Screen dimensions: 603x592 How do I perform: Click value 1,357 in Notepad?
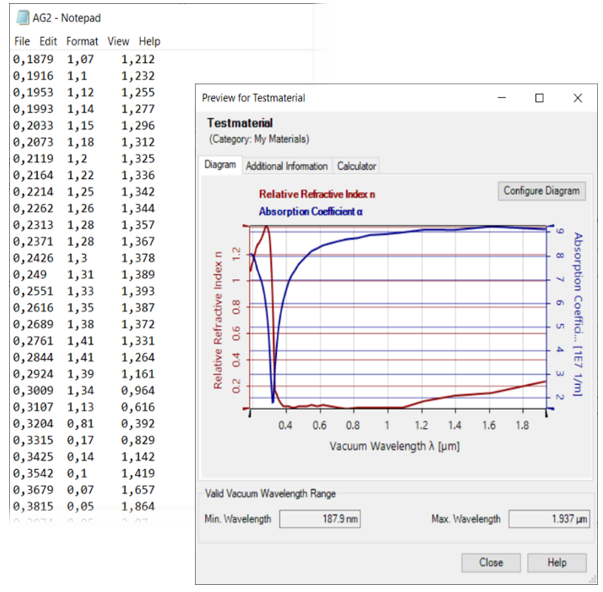point(138,225)
